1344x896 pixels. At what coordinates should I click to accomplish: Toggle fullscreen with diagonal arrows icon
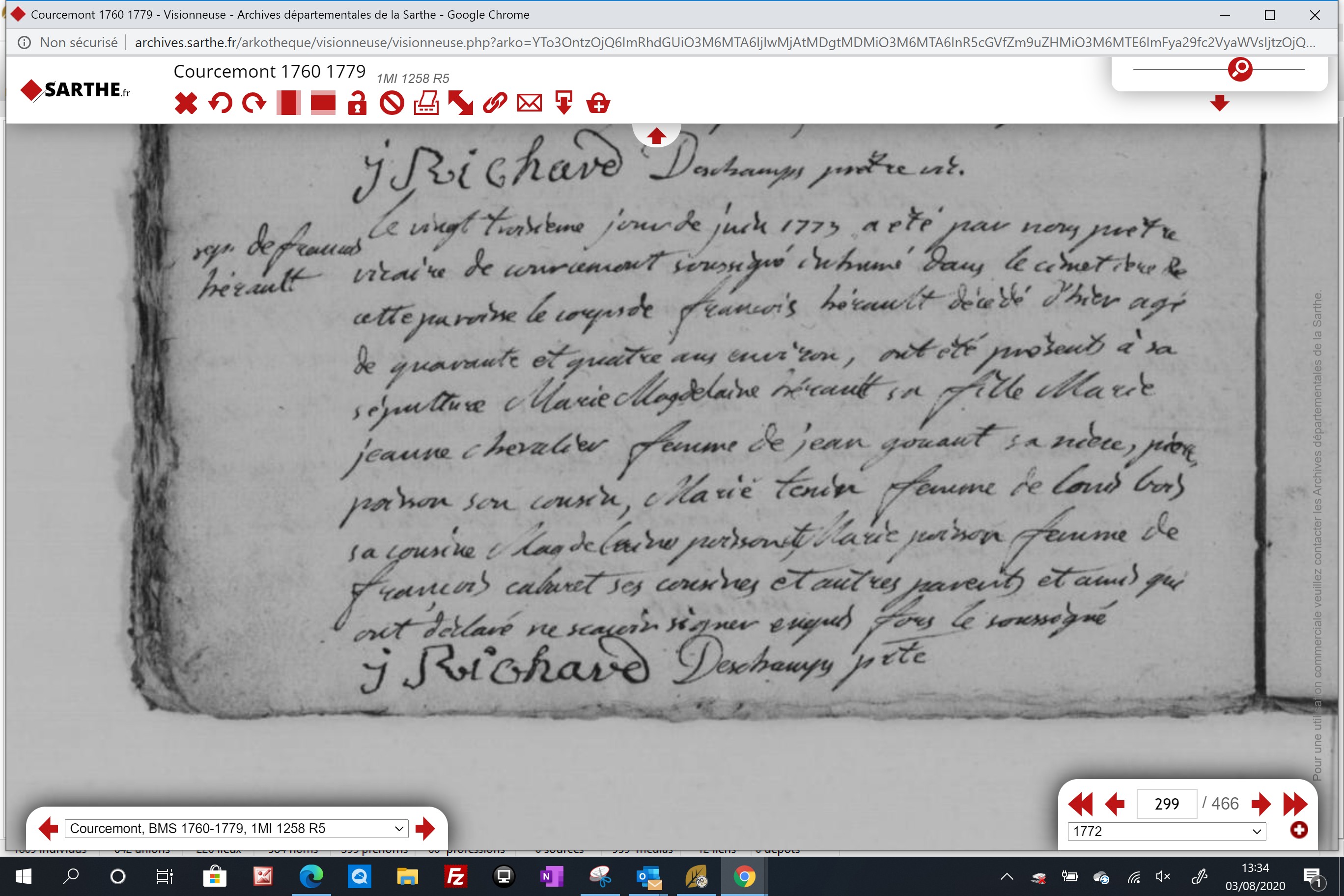coord(461,104)
